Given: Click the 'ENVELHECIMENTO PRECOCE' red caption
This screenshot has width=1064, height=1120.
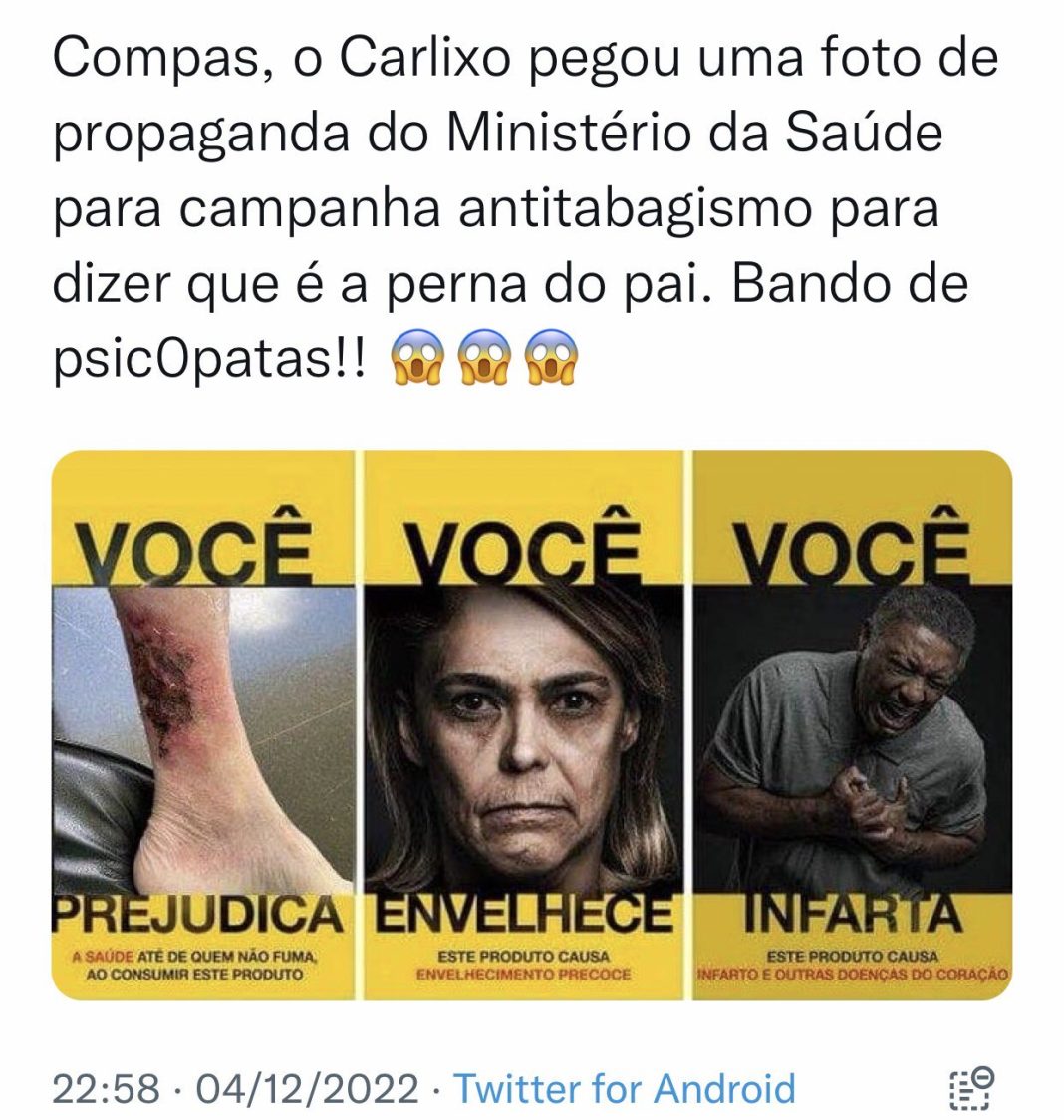Looking at the screenshot, I should 523,975.
